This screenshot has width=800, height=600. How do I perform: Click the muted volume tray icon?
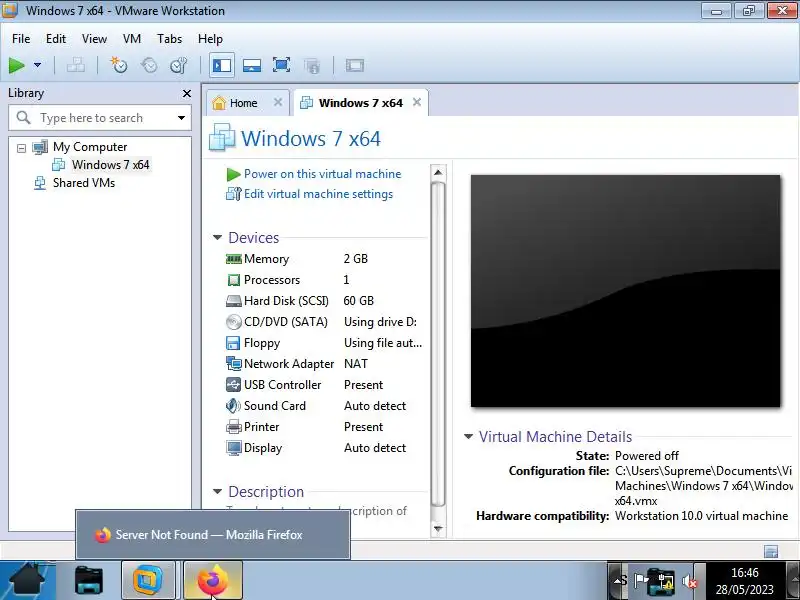coord(689,582)
